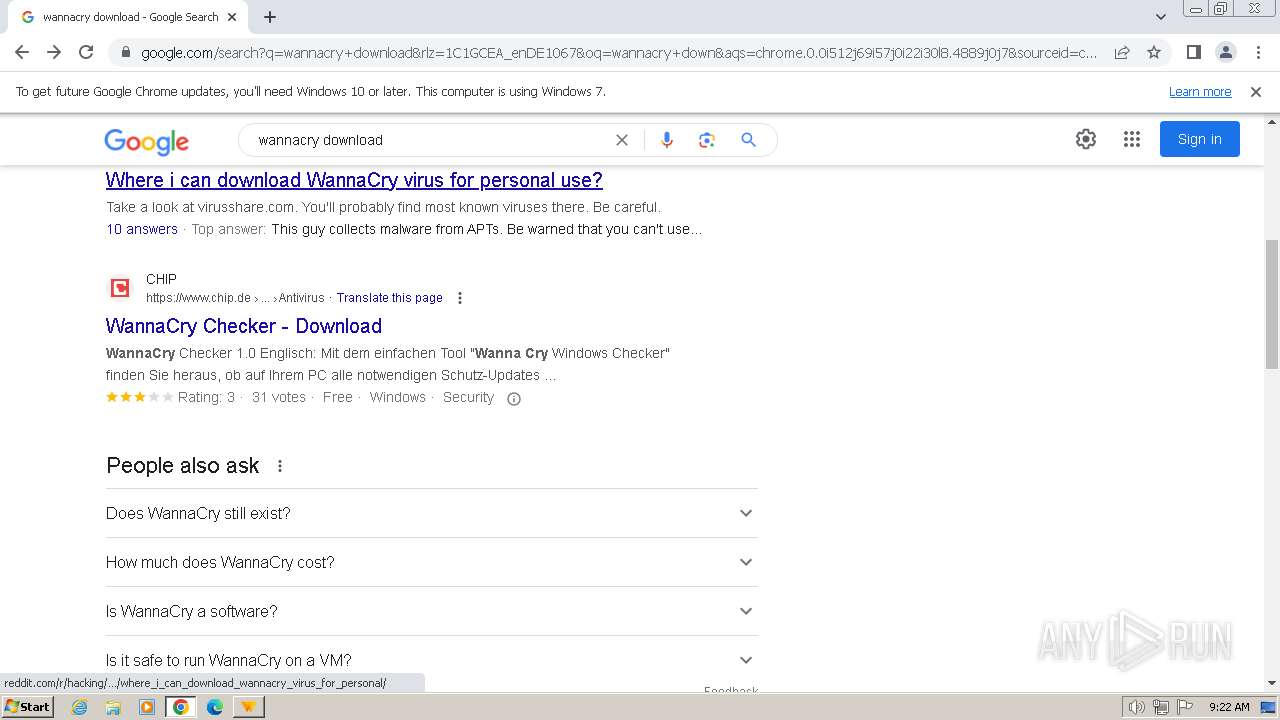Open new tab with plus button

pos(270,17)
